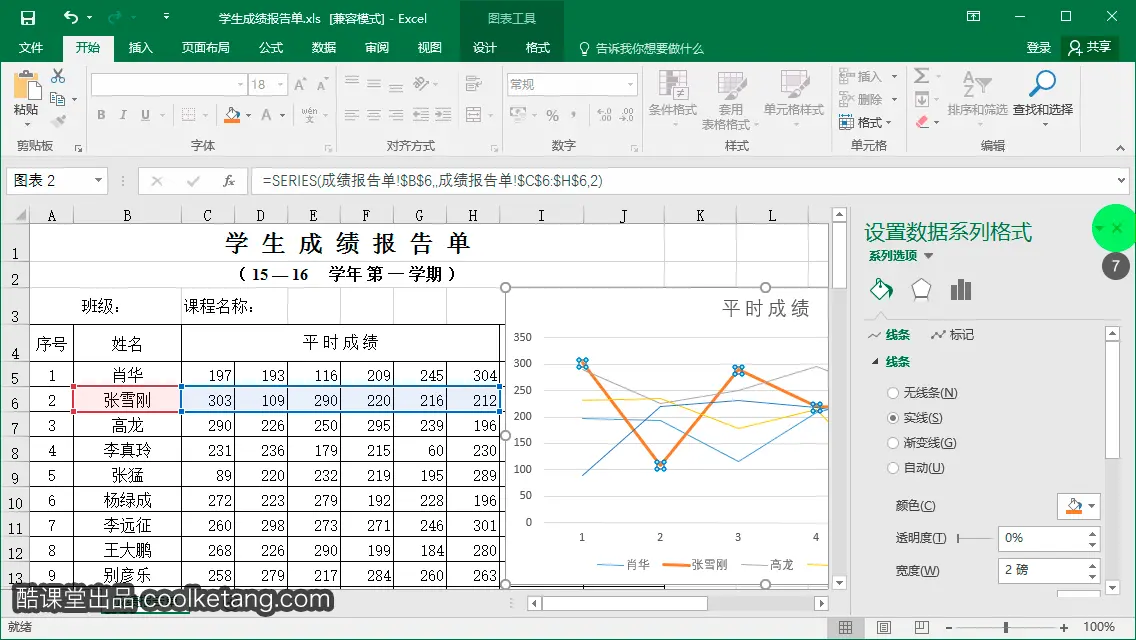This screenshot has height=640, width=1136.
Task: Select Solid line (实线) option
Action: point(915,418)
